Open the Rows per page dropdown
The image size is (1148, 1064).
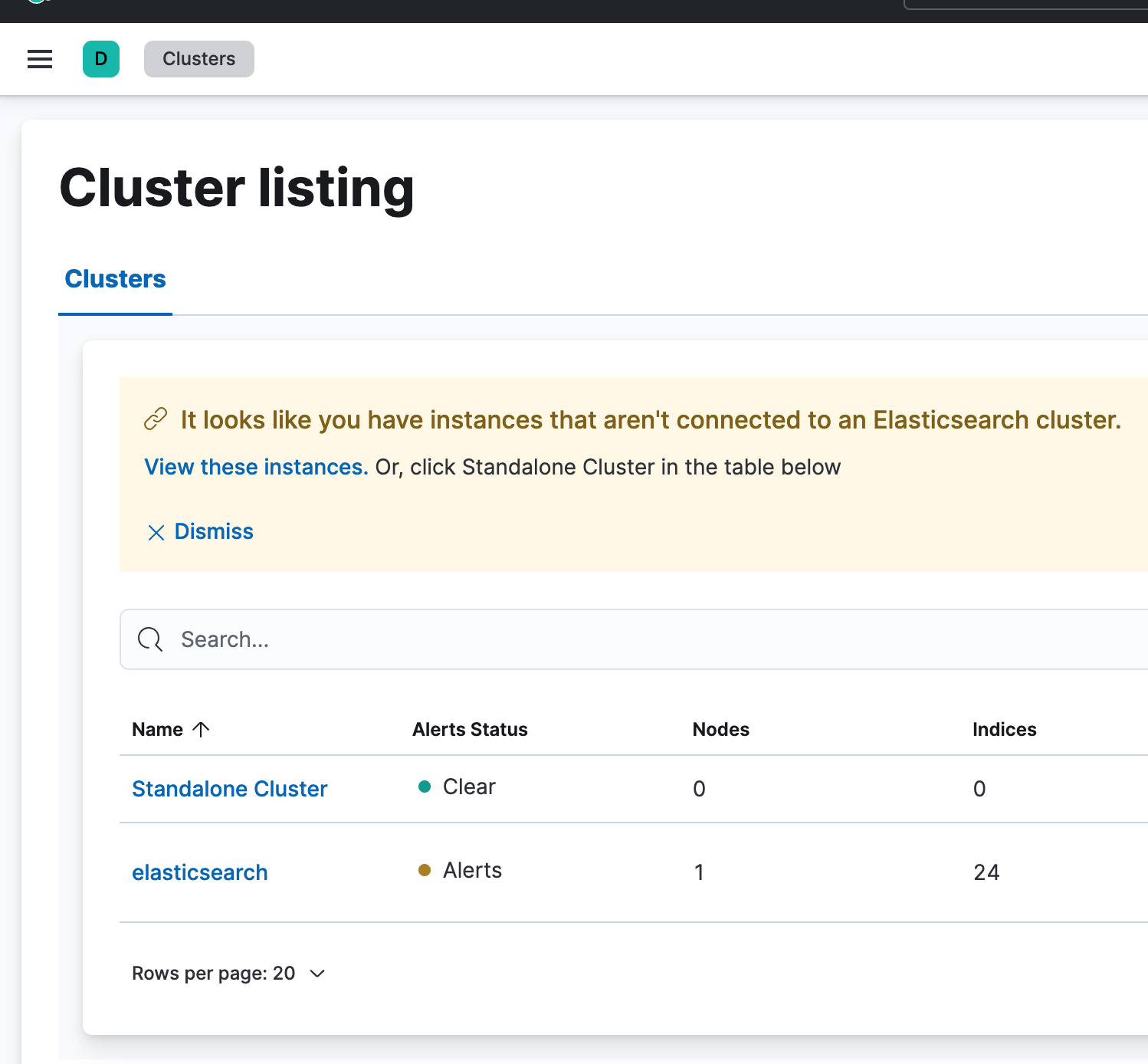(x=228, y=973)
